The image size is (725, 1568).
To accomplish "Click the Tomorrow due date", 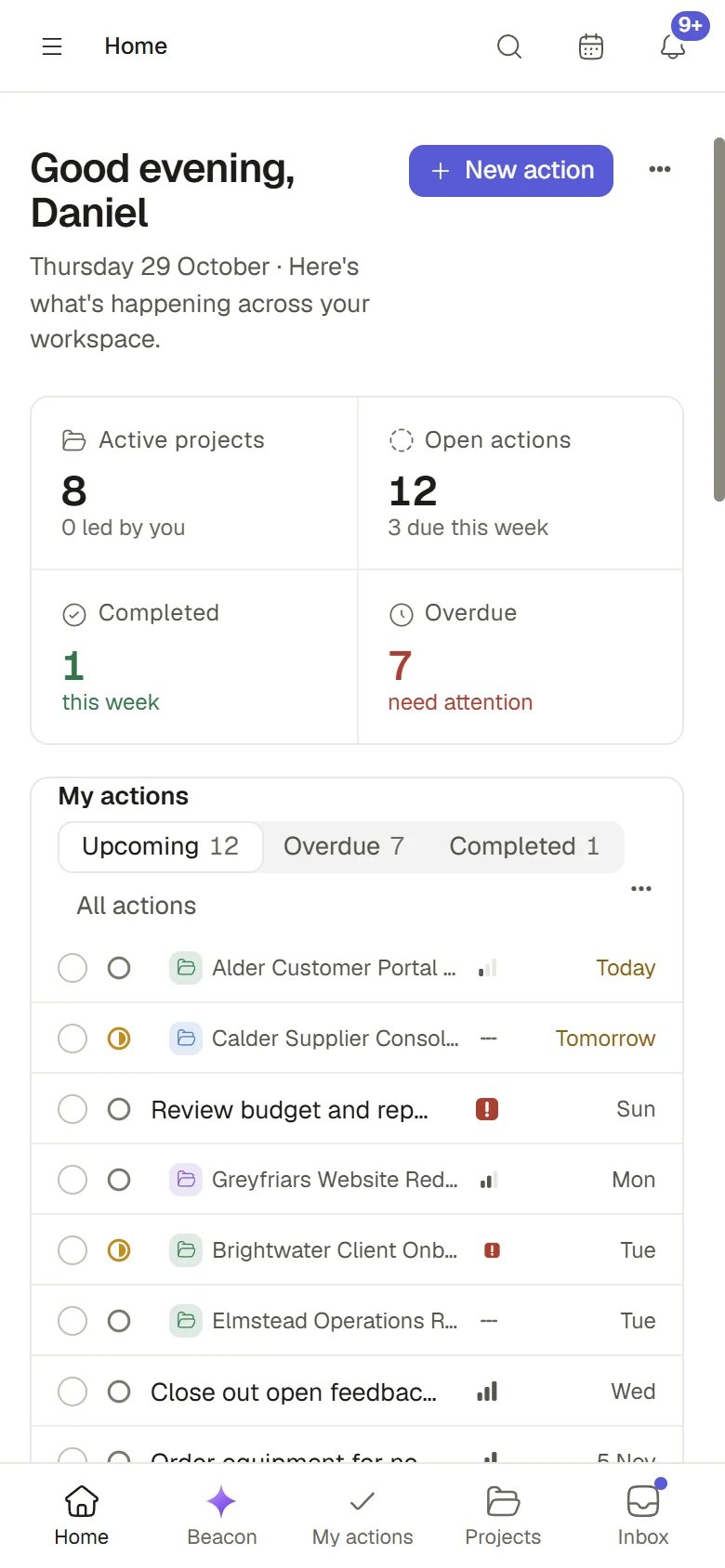I will [x=605, y=1039].
